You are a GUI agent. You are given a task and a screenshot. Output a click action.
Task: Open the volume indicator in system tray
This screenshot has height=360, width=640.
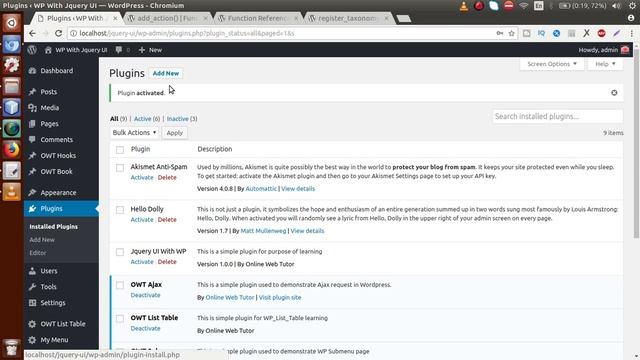point(616,6)
